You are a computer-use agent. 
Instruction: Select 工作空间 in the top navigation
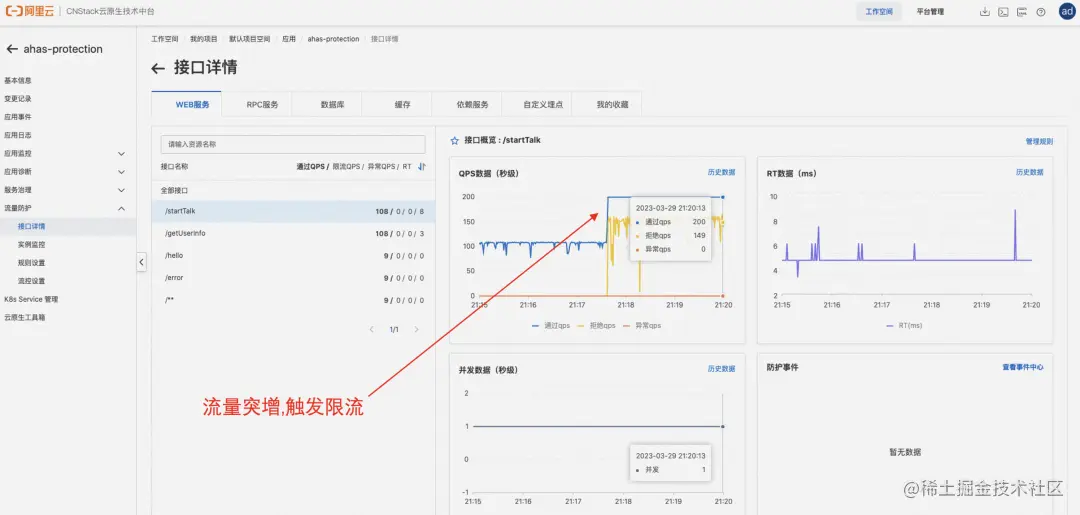(x=879, y=12)
